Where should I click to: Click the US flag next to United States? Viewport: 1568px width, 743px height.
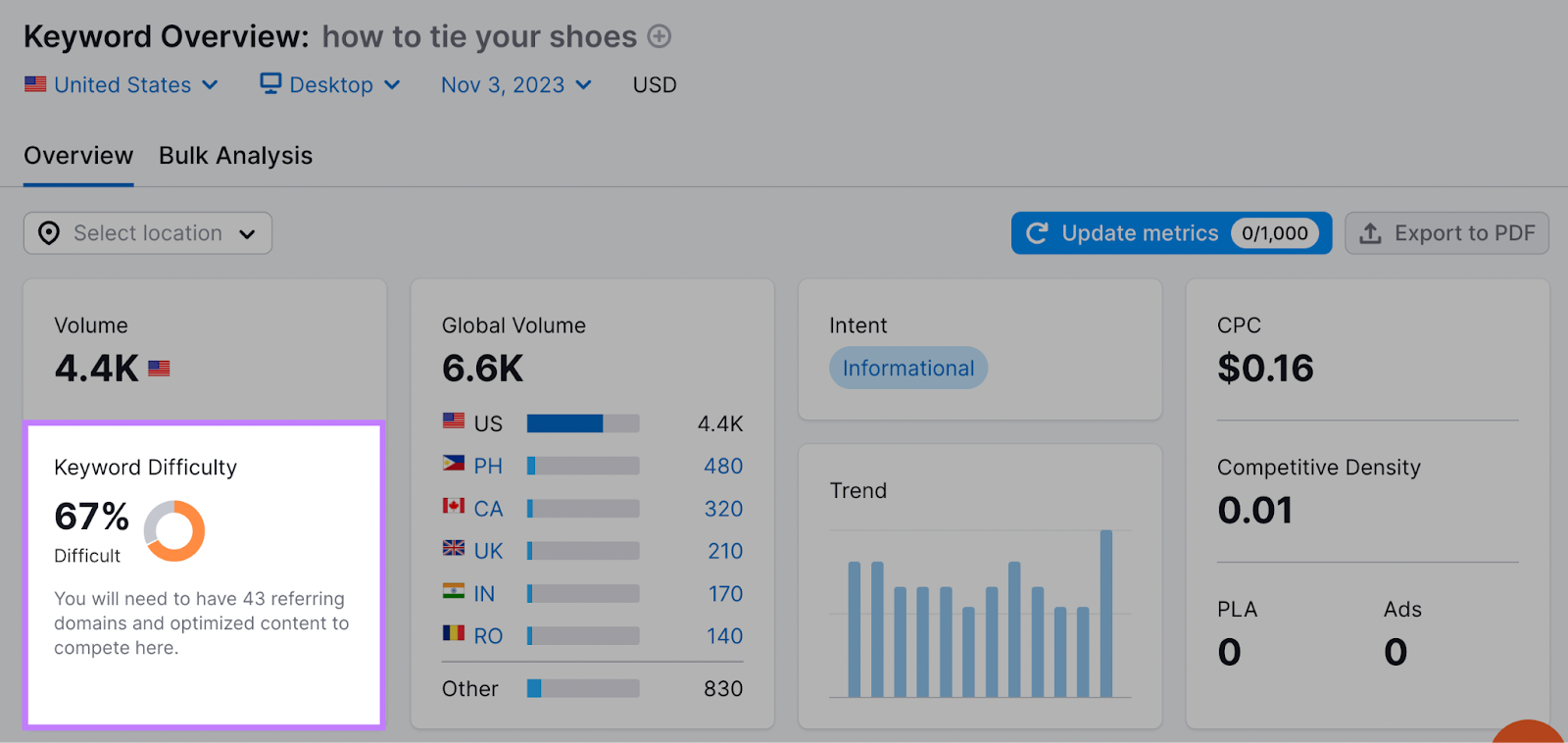click(x=35, y=84)
